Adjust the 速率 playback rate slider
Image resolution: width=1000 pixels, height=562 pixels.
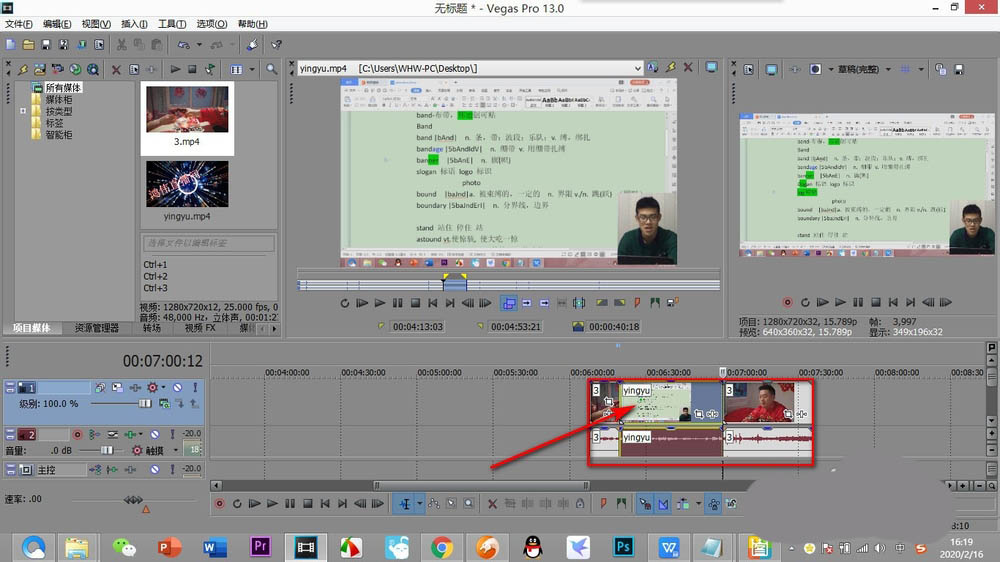pyautogui.click(x=133, y=499)
